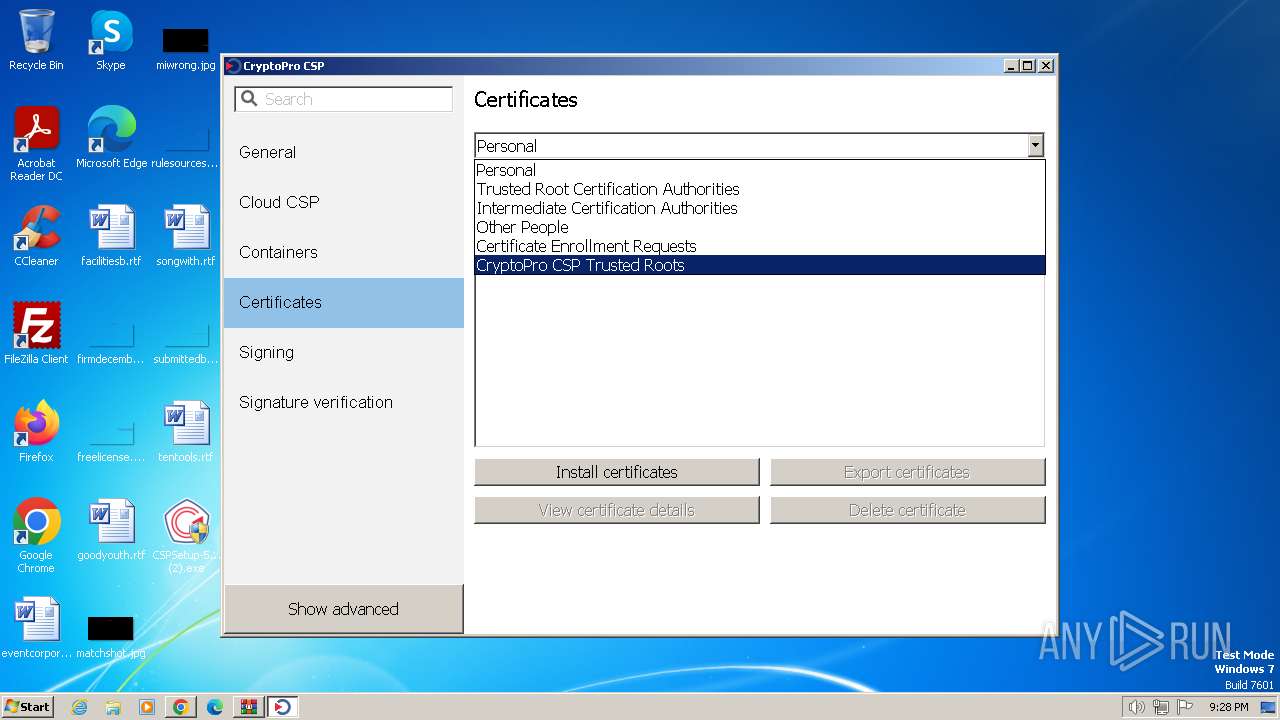The image size is (1280, 720).
Task: Open CCleaner desktop shortcut
Action: pos(36,236)
